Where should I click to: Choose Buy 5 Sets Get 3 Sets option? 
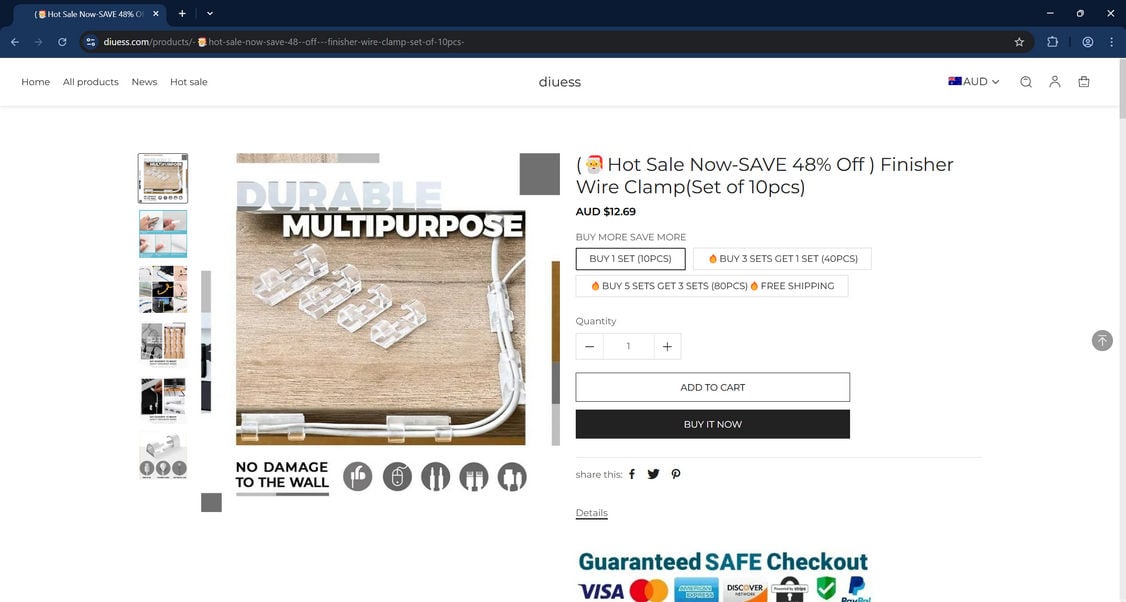[712, 286]
